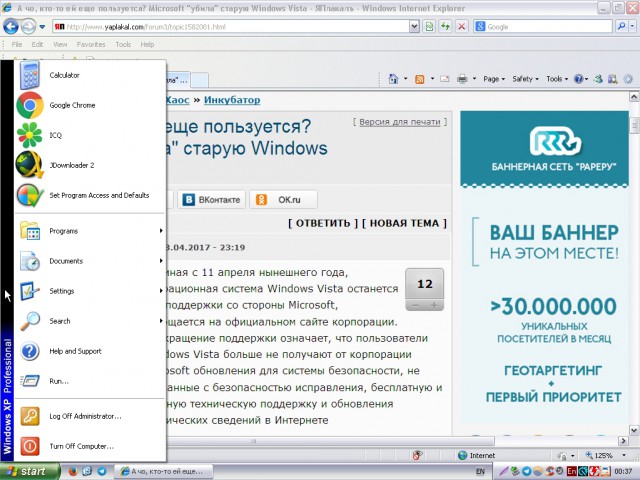Click the IE Forward arrow button
The height and width of the screenshot is (480, 640).
(28, 27)
